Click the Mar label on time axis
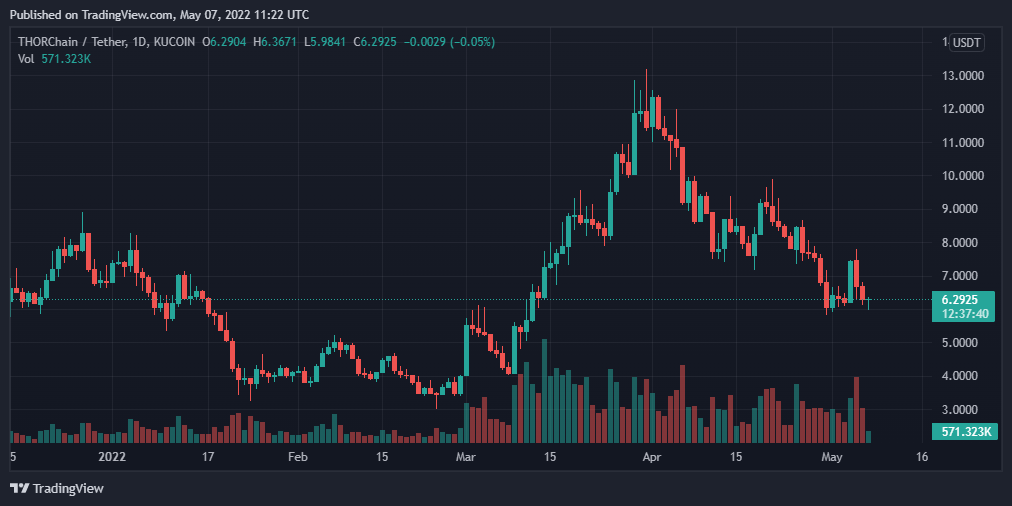The width and height of the screenshot is (1012, 506). coord(466,457)
